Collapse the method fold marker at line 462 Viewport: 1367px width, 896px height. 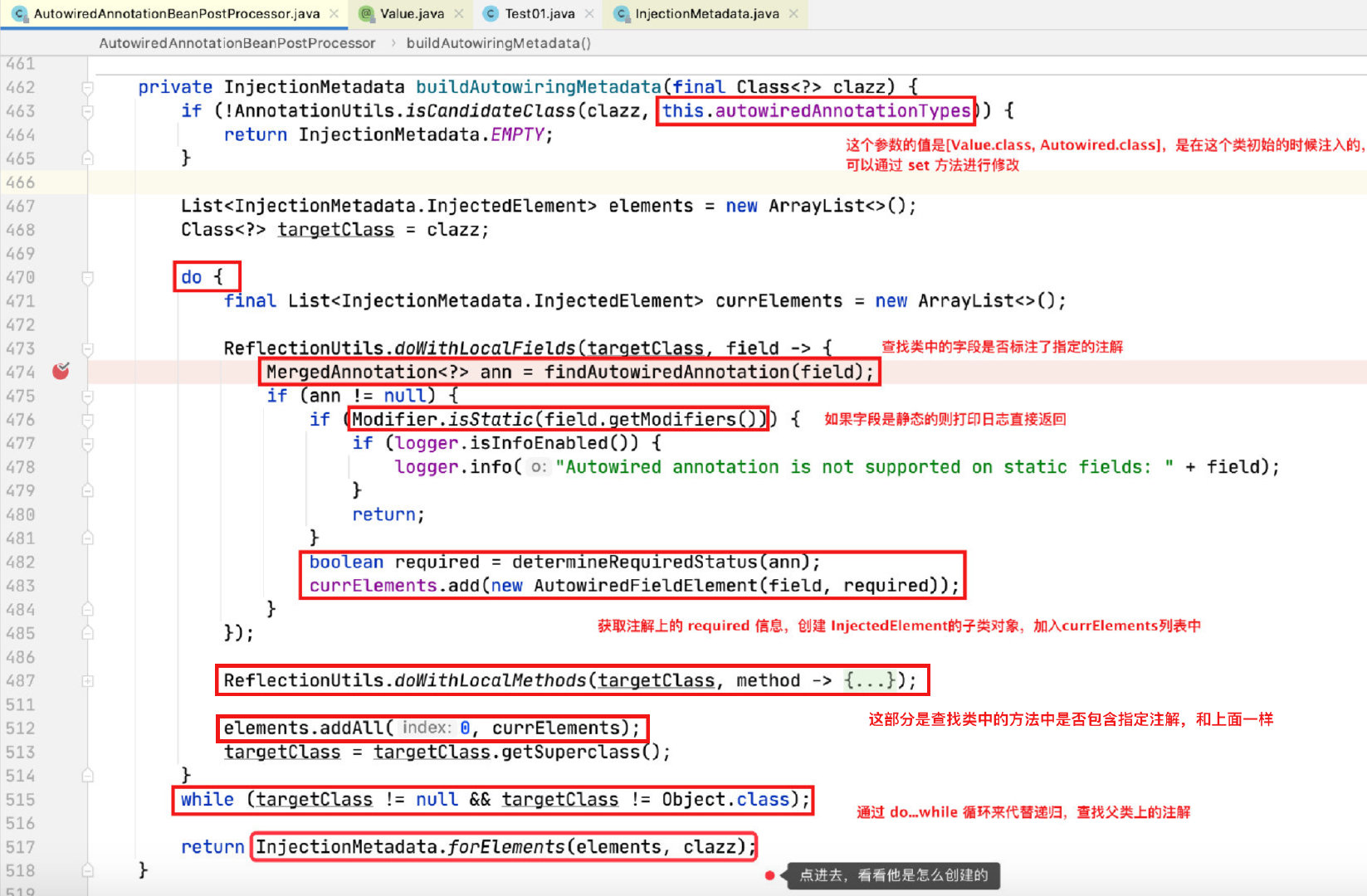(x=87, y=87)
